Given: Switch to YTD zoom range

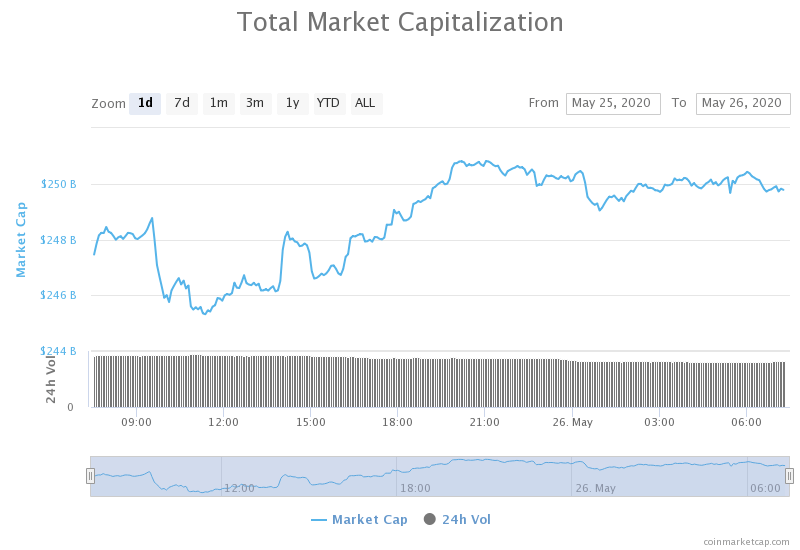Looking at the screenshot, I should tap(328, 104).
